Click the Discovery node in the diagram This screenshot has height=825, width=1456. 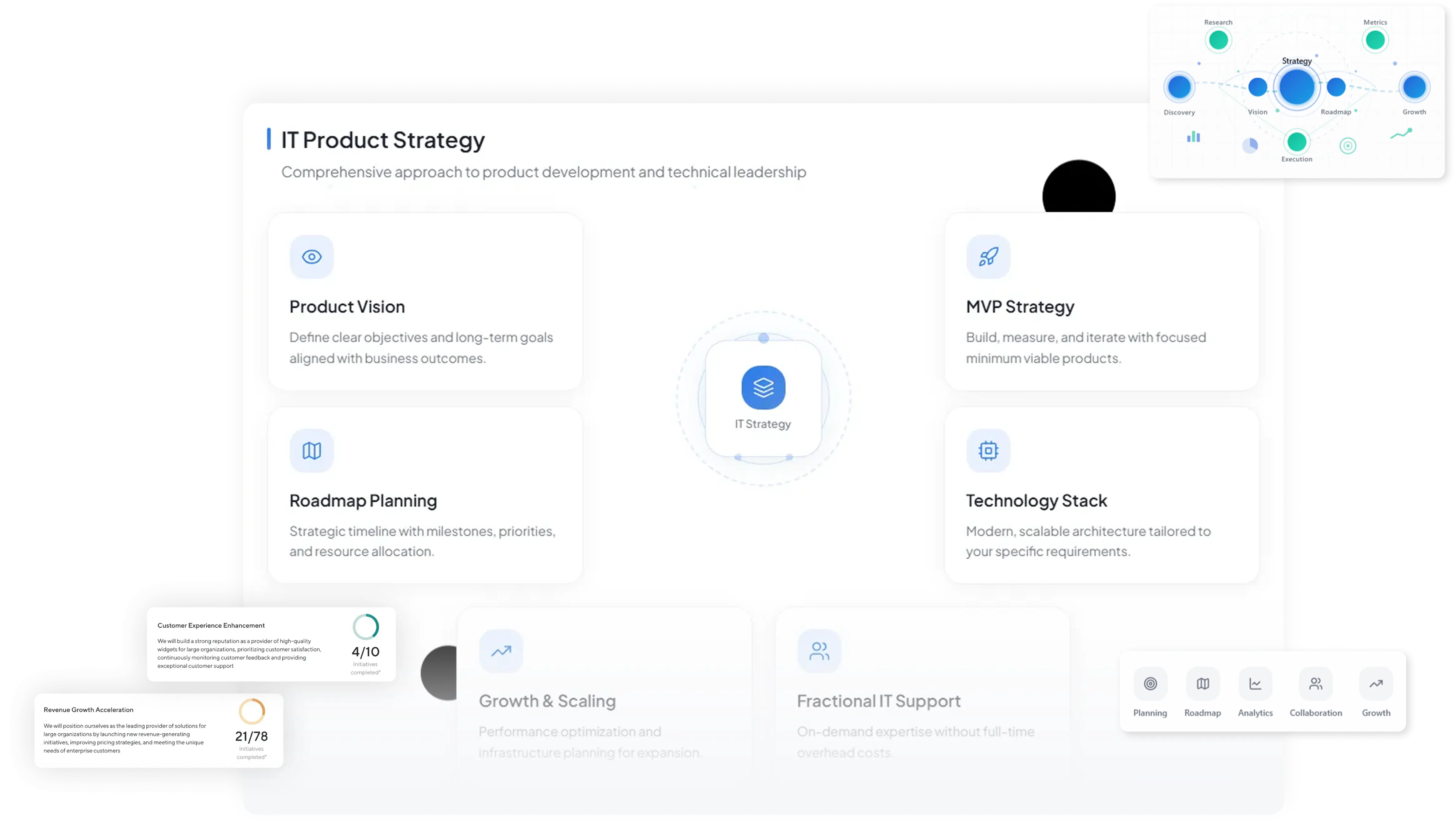coord(1179,87)
